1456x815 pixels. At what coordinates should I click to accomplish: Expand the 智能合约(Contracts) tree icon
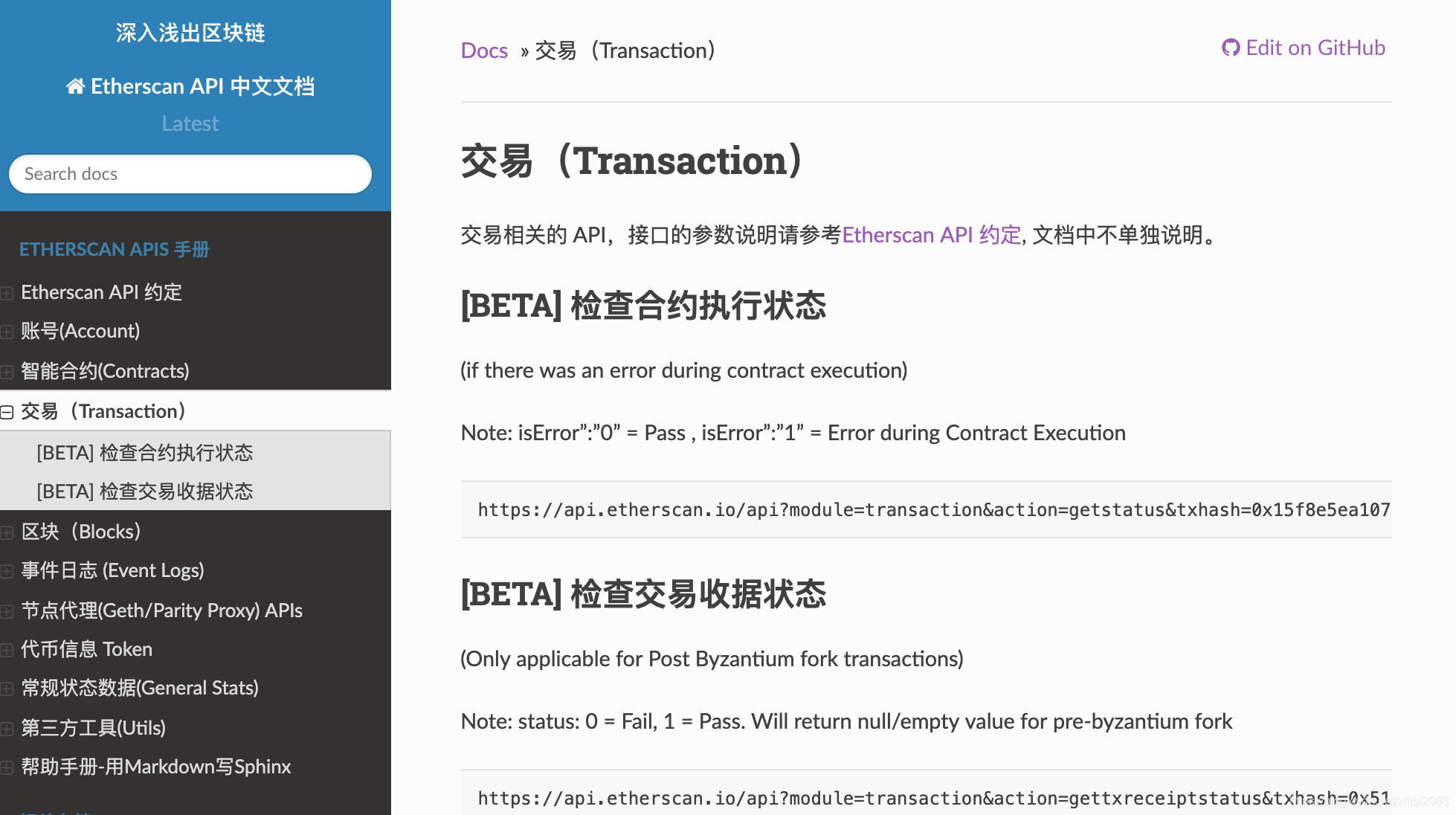coord(7,372)
